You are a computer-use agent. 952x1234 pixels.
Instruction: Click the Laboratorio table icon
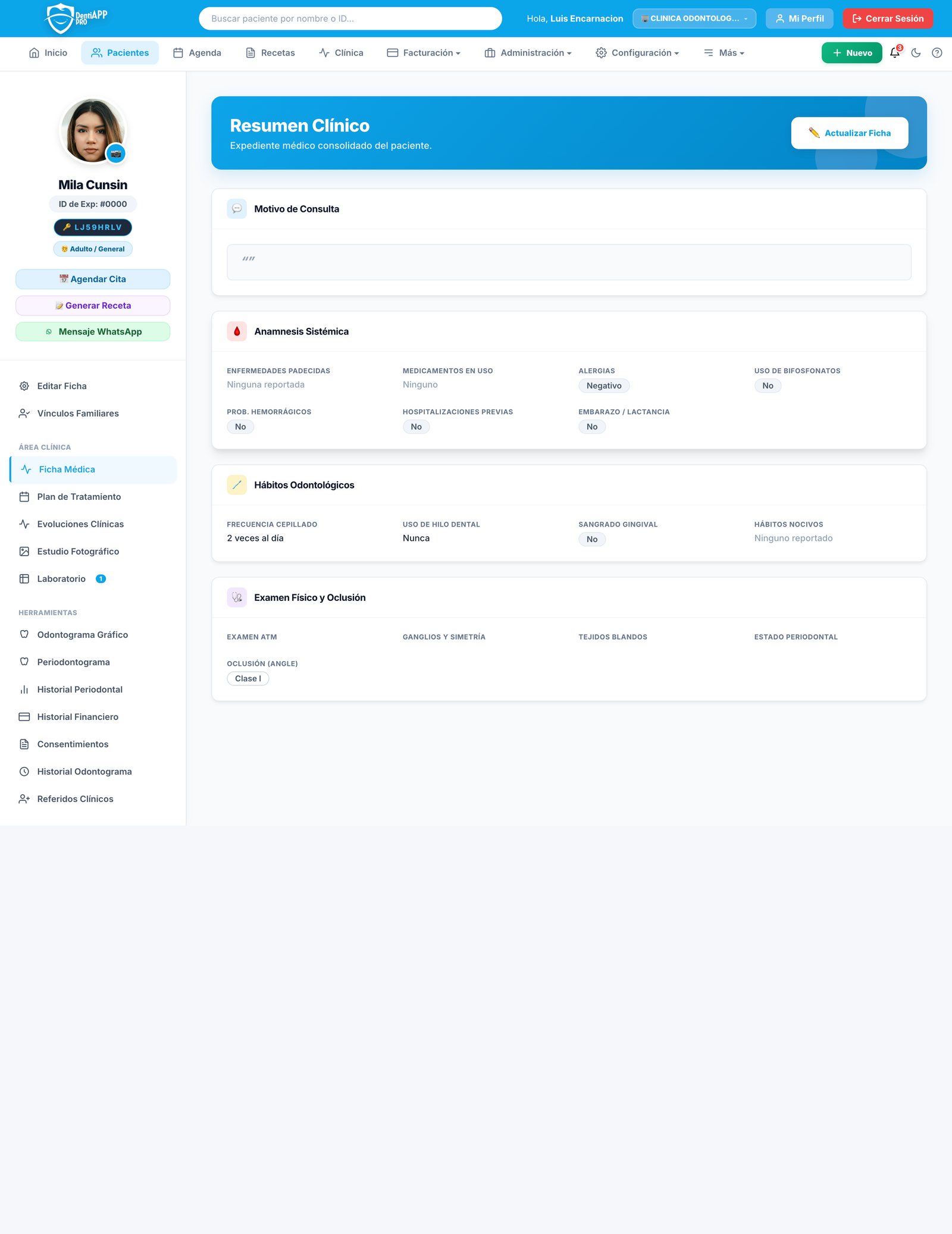[24, 579]
